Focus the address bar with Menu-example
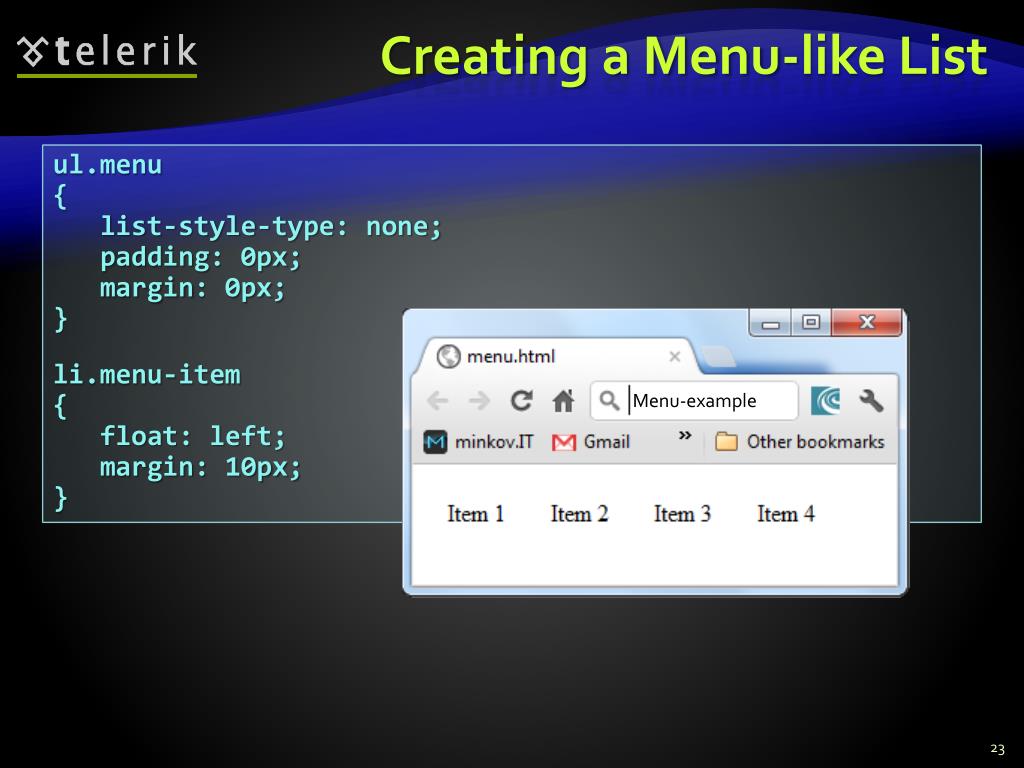1024x768 pixels. coord(694,400)
